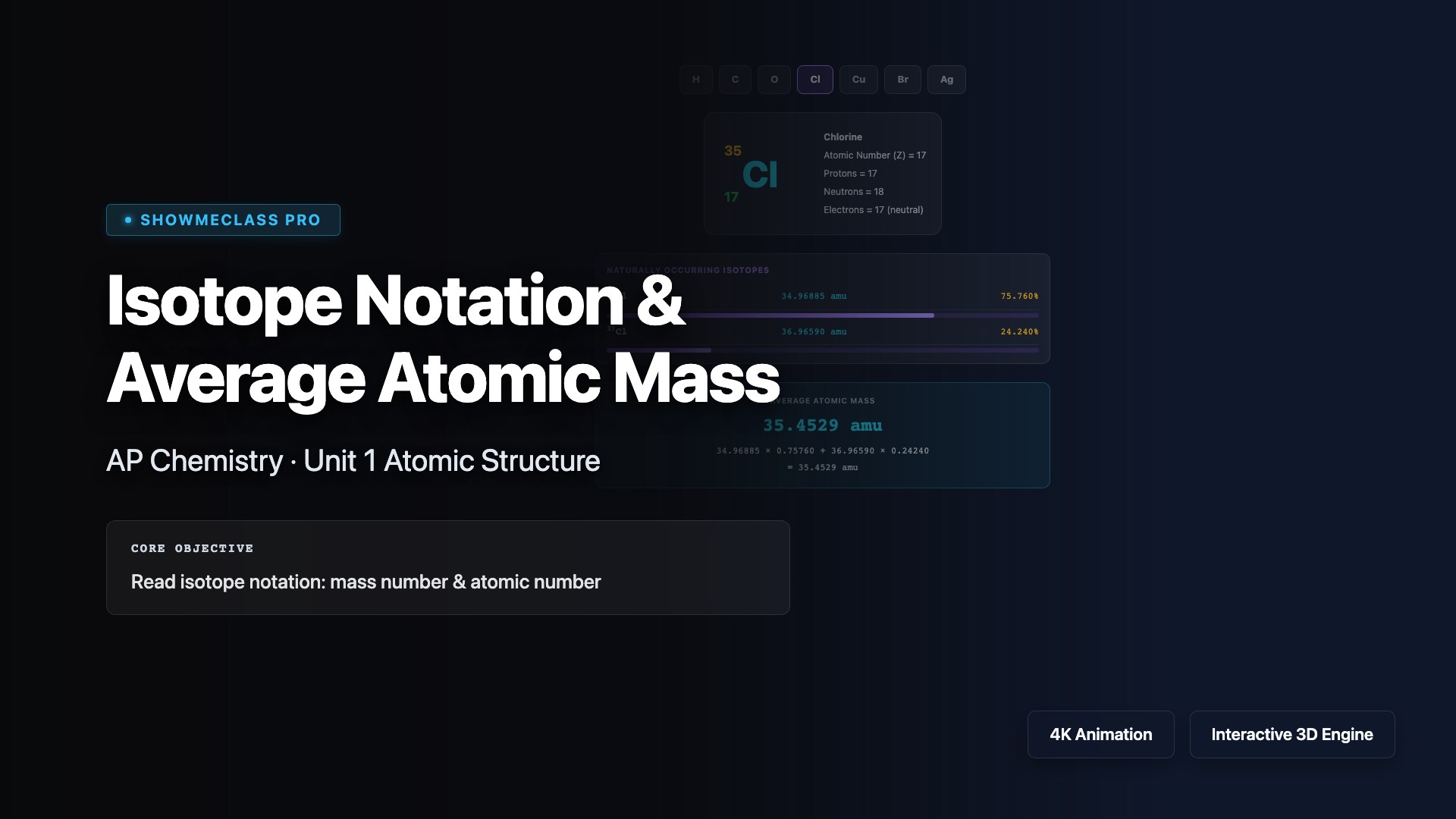Select the Cu element tab
The width and height of the screenshot is (1456, 819).
pos(858,80)
